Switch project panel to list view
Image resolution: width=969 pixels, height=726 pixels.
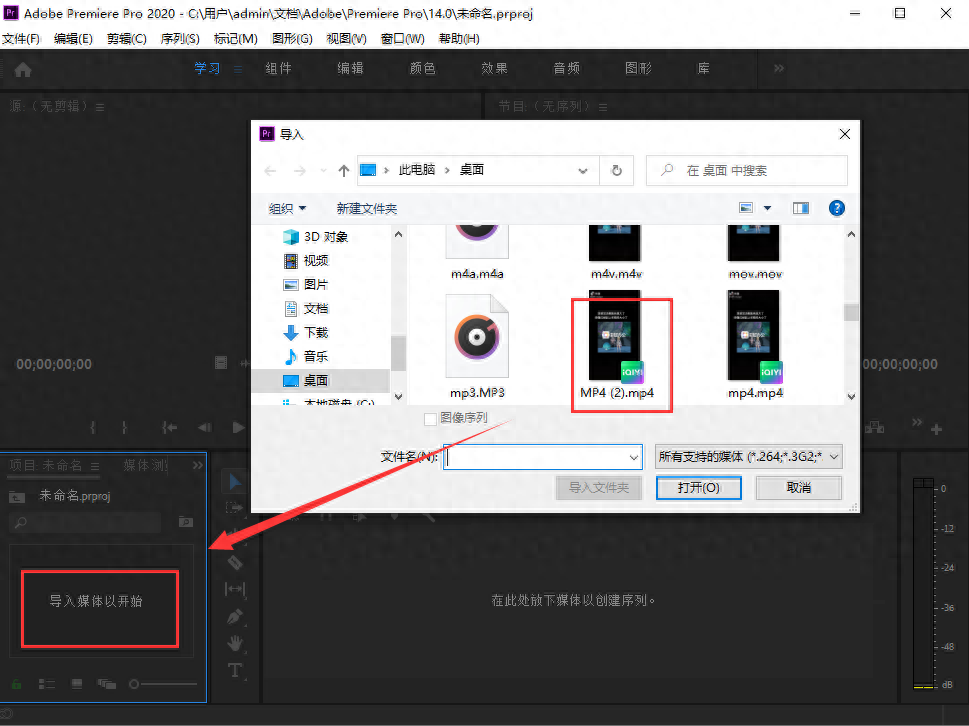tap(47, 684)
